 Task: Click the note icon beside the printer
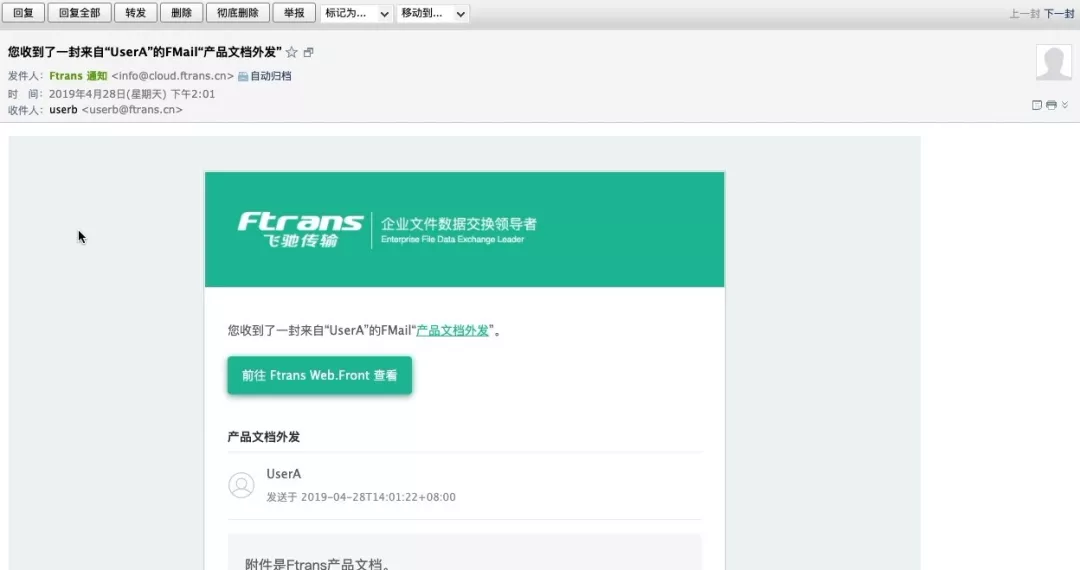point(1037,105)
